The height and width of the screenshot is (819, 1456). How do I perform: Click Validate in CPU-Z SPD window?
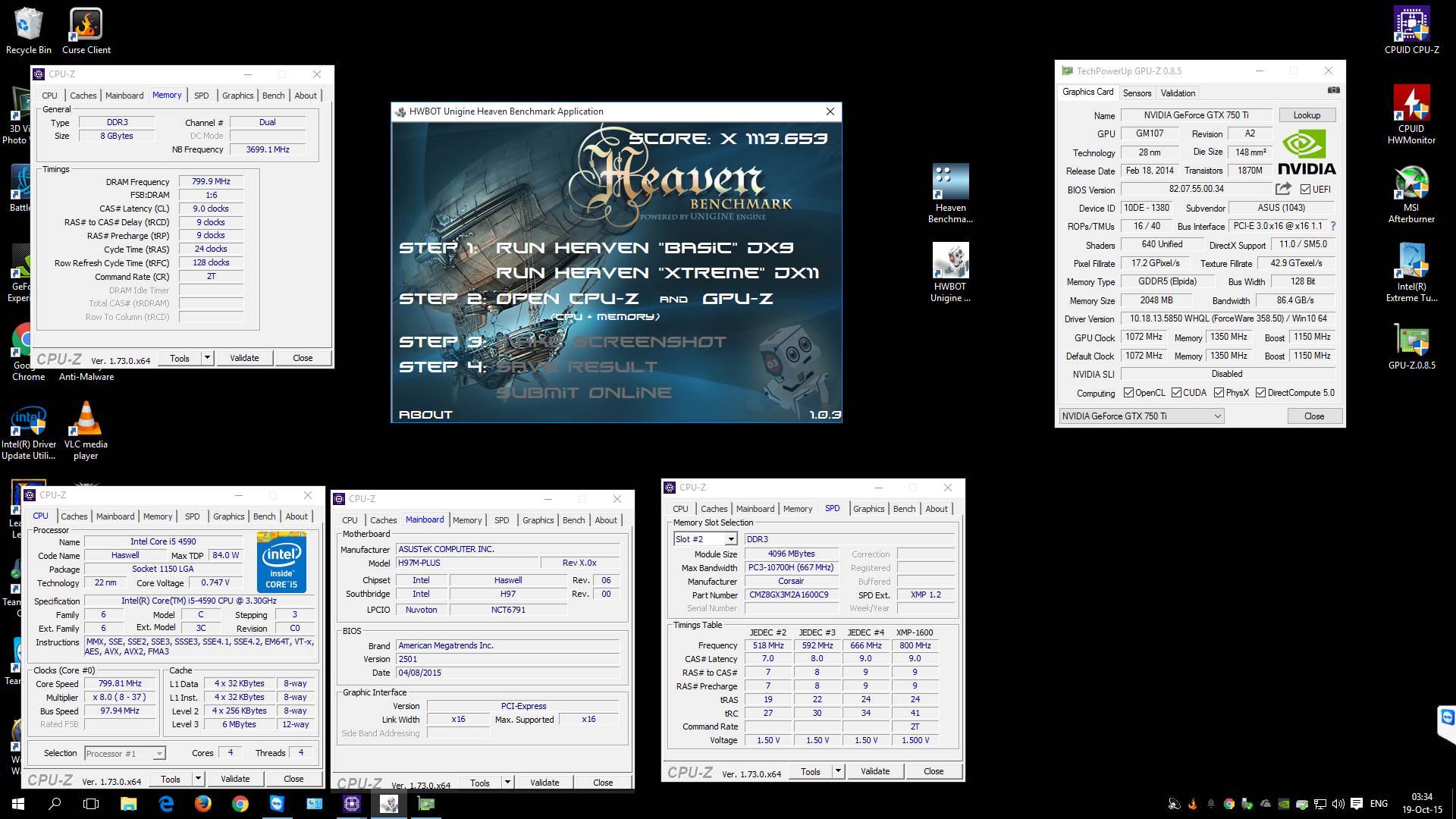point(875,771)
